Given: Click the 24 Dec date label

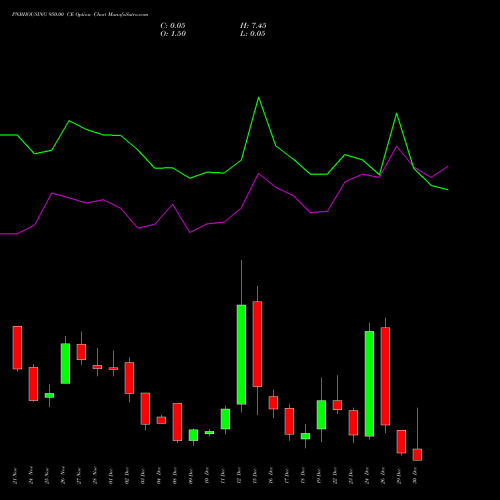Looking at the screenshot, I should click(x=367, y=476).
